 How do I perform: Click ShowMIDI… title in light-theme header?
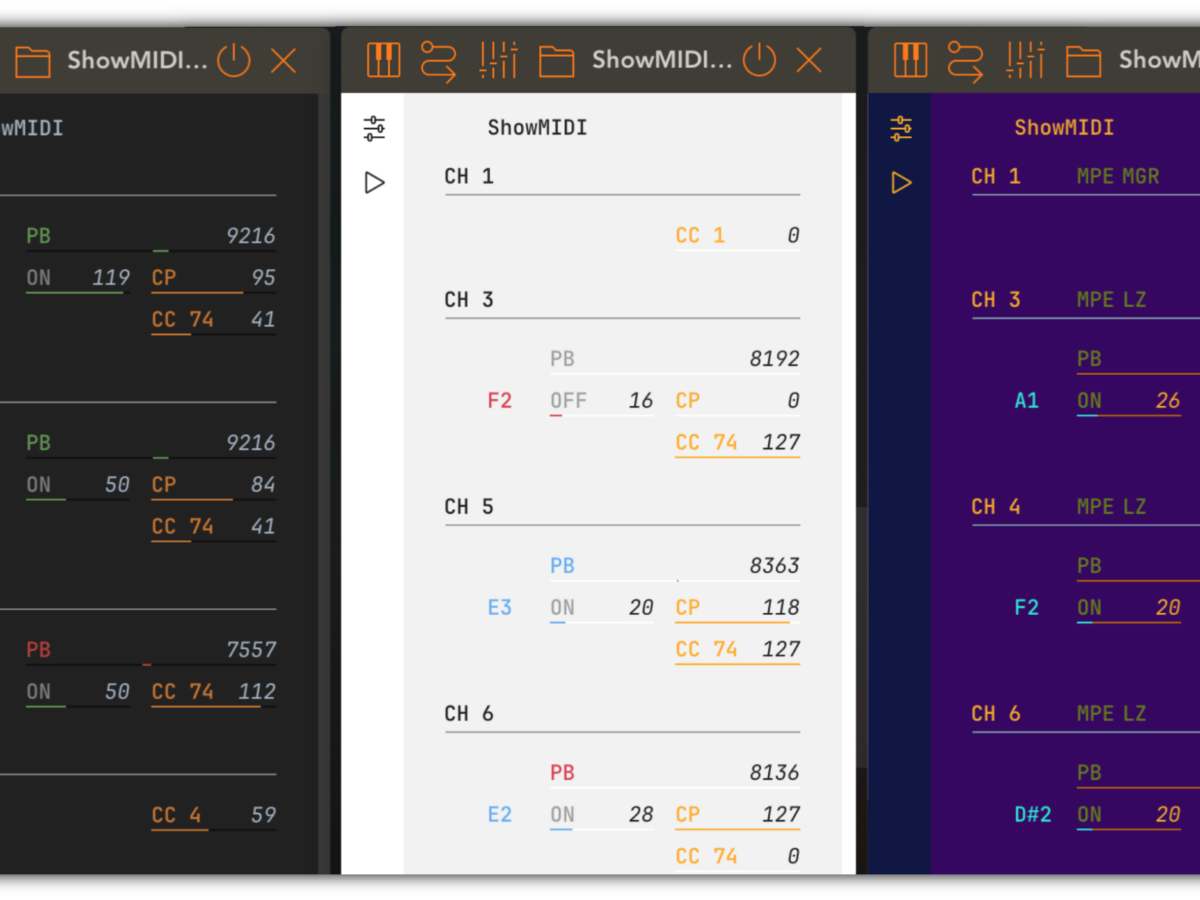662,60
